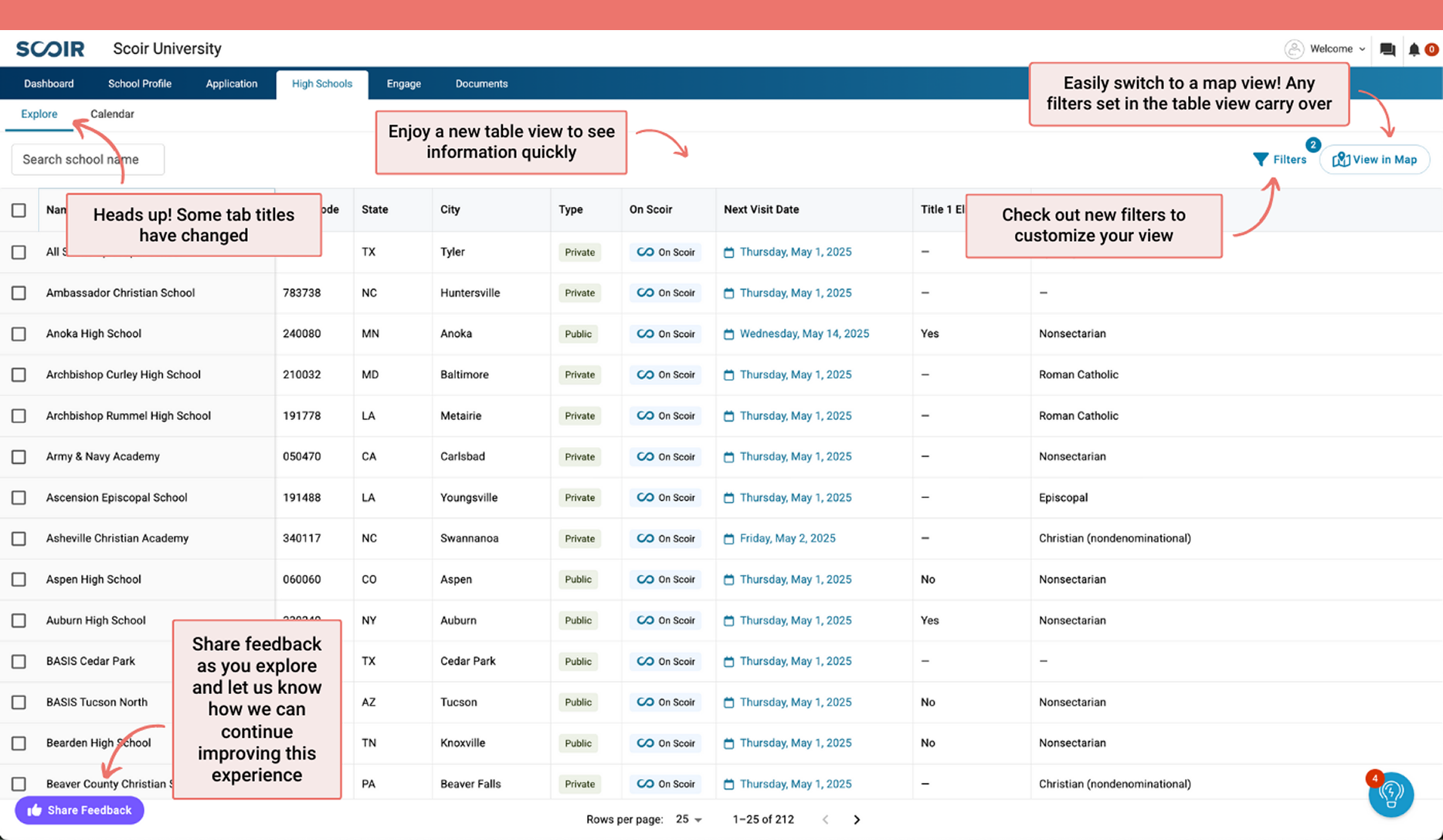The width and height of the screenshot is (1443, 840).
Task: Open Friday, May 2, 2025 visit link
Action: point(787,538)
